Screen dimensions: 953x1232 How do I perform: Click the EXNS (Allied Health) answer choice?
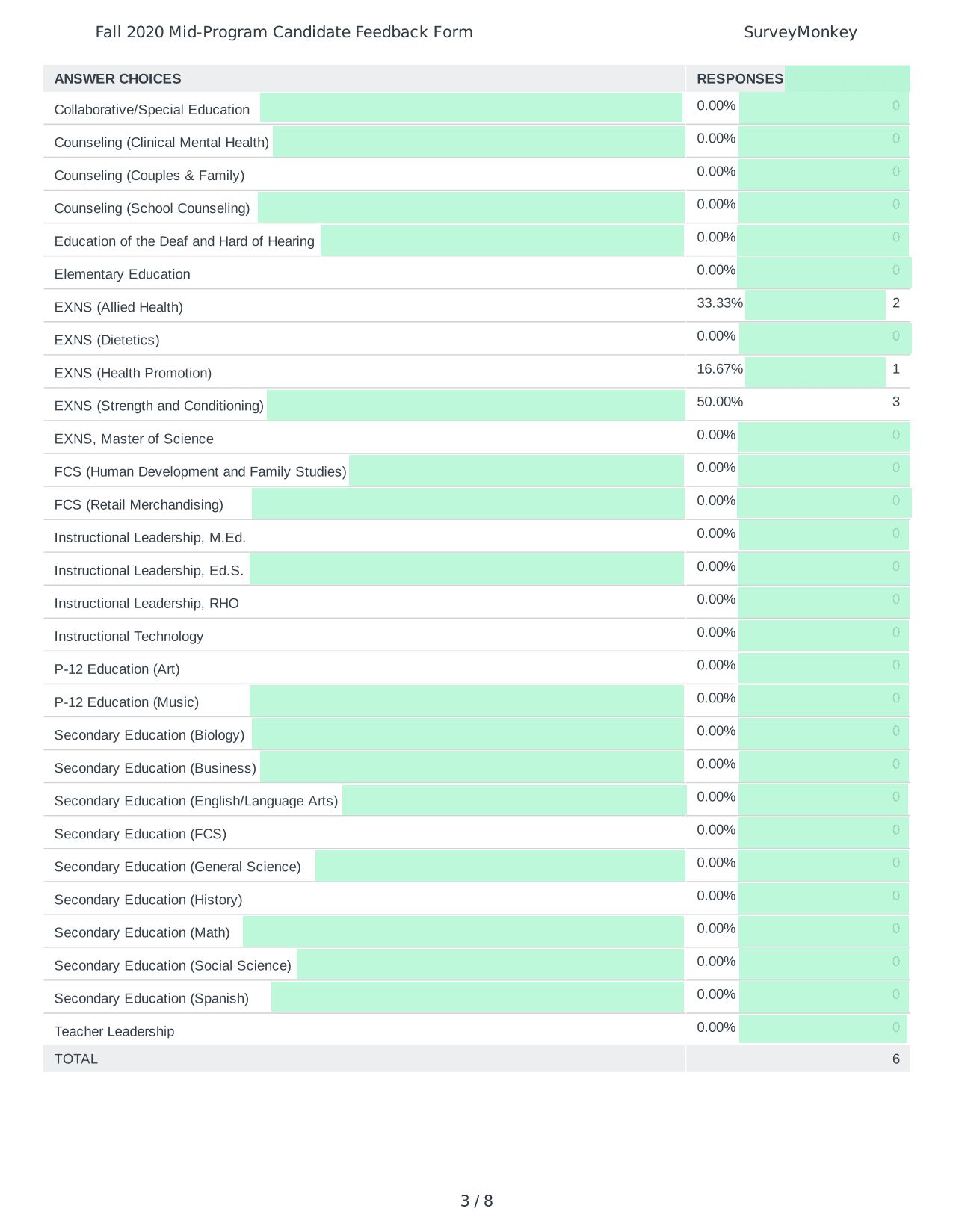118,307
